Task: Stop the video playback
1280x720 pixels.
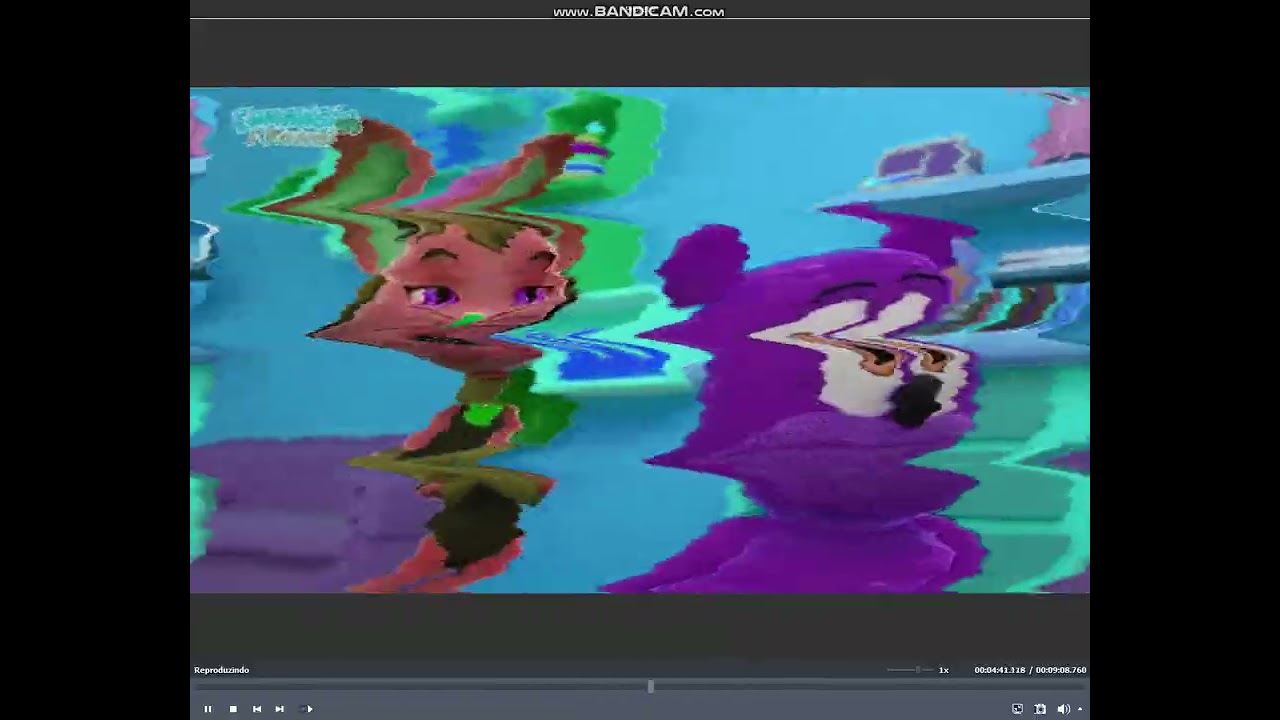Action: [233, 709]
